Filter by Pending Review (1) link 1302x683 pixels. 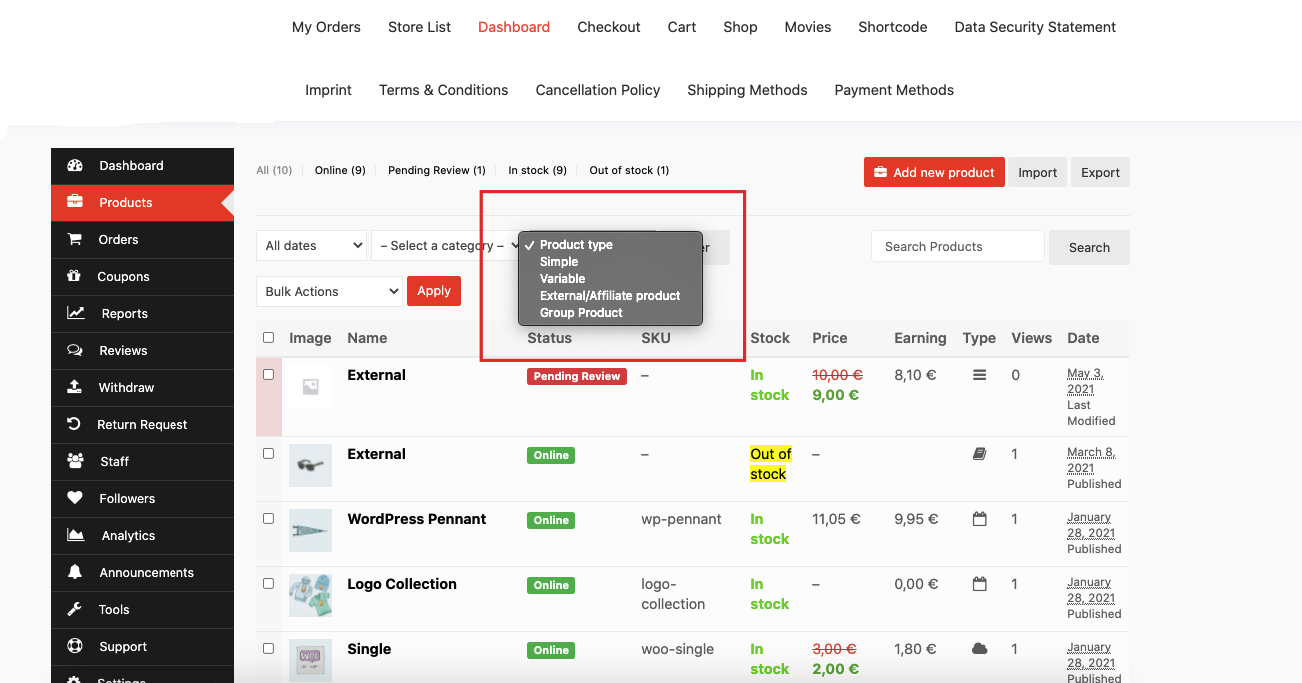[x=437, y=170]
